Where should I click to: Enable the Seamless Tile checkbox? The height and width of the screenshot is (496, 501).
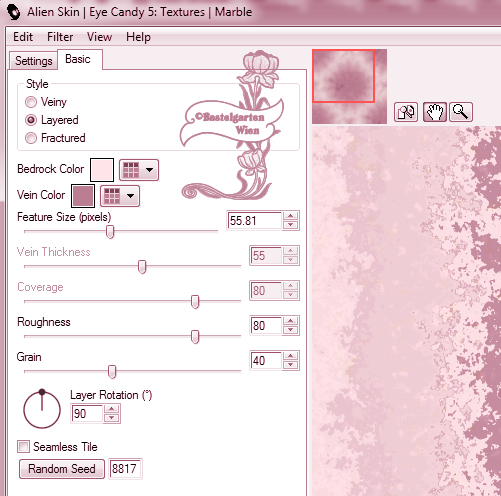[23, 447]
